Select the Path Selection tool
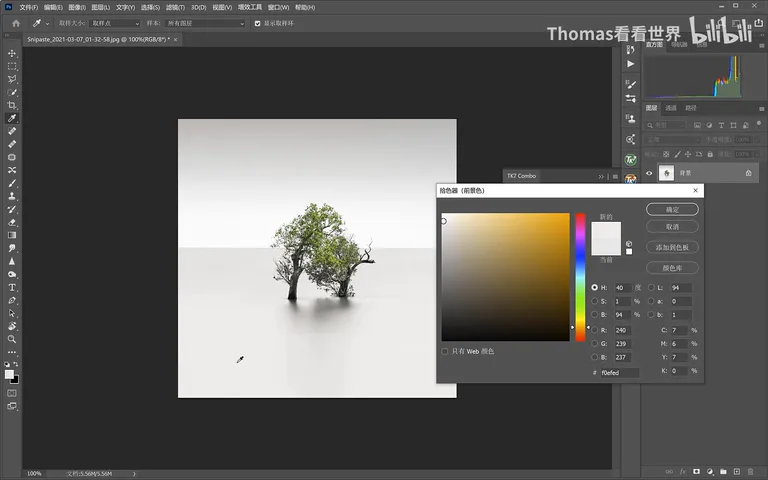Viewport: 768px width, 480px height. (12, 313)
